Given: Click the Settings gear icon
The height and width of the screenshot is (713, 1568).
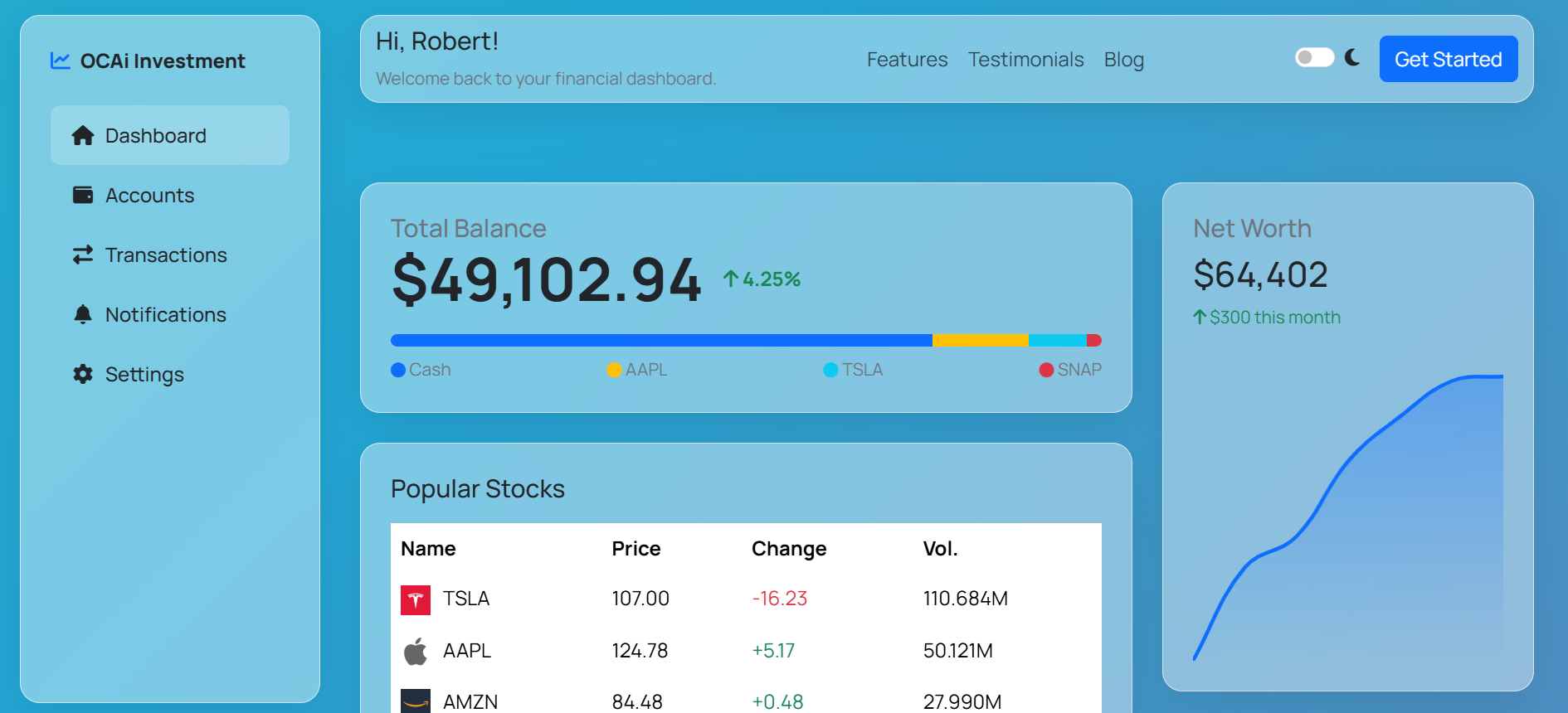Looking at the screenshot, I should tap(83, 375).
